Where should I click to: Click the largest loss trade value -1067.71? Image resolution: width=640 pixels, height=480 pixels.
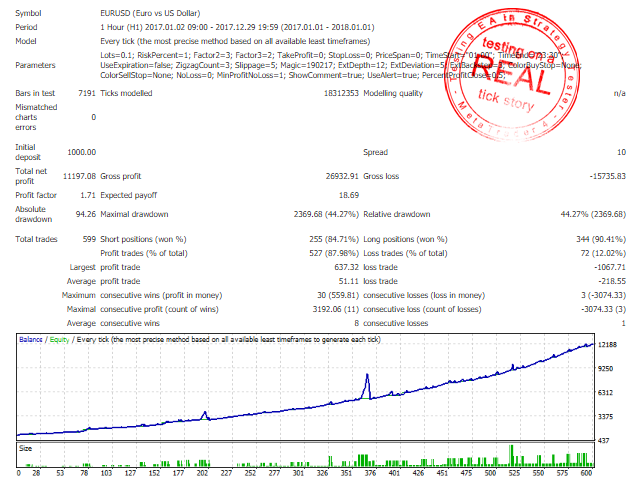click(610, 267)
